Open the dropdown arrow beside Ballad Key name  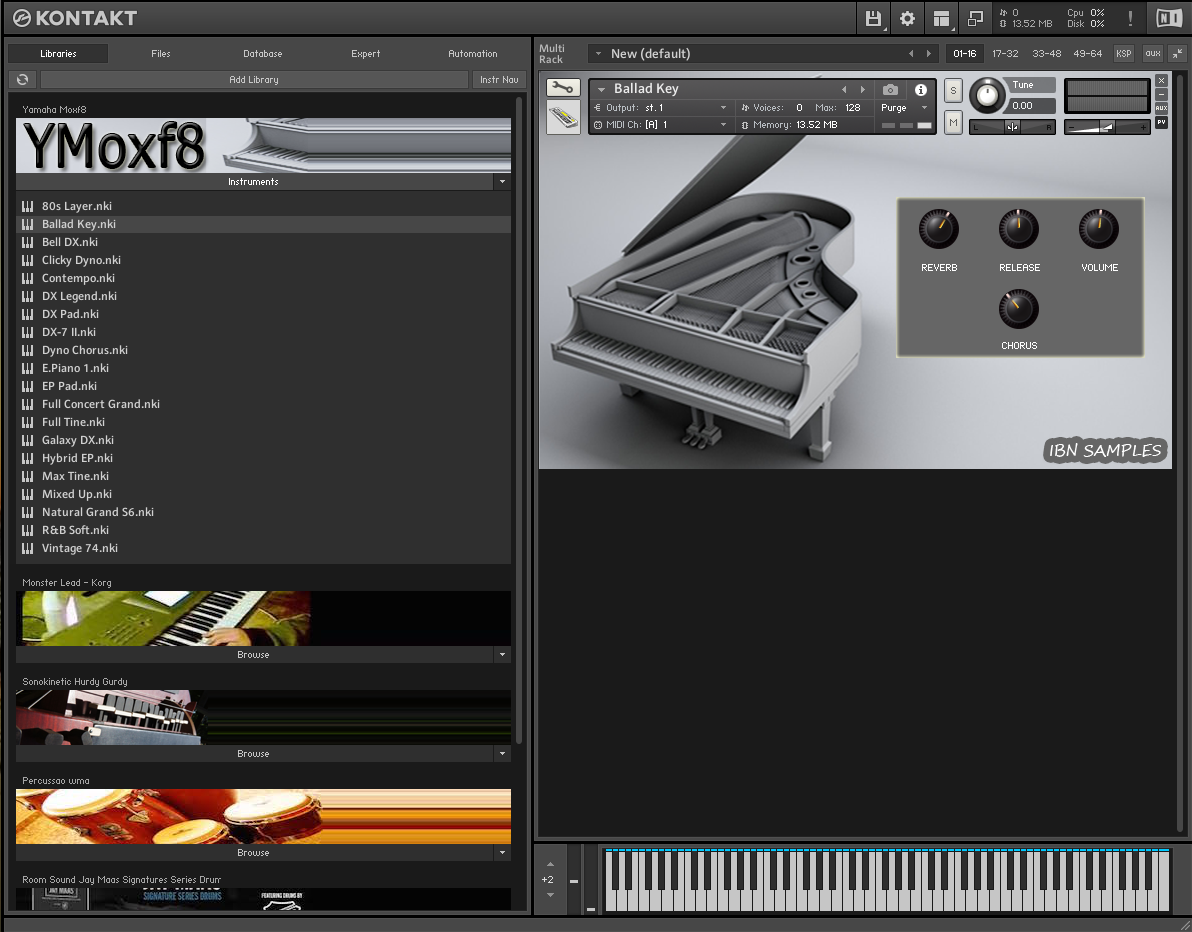[601, 90]
